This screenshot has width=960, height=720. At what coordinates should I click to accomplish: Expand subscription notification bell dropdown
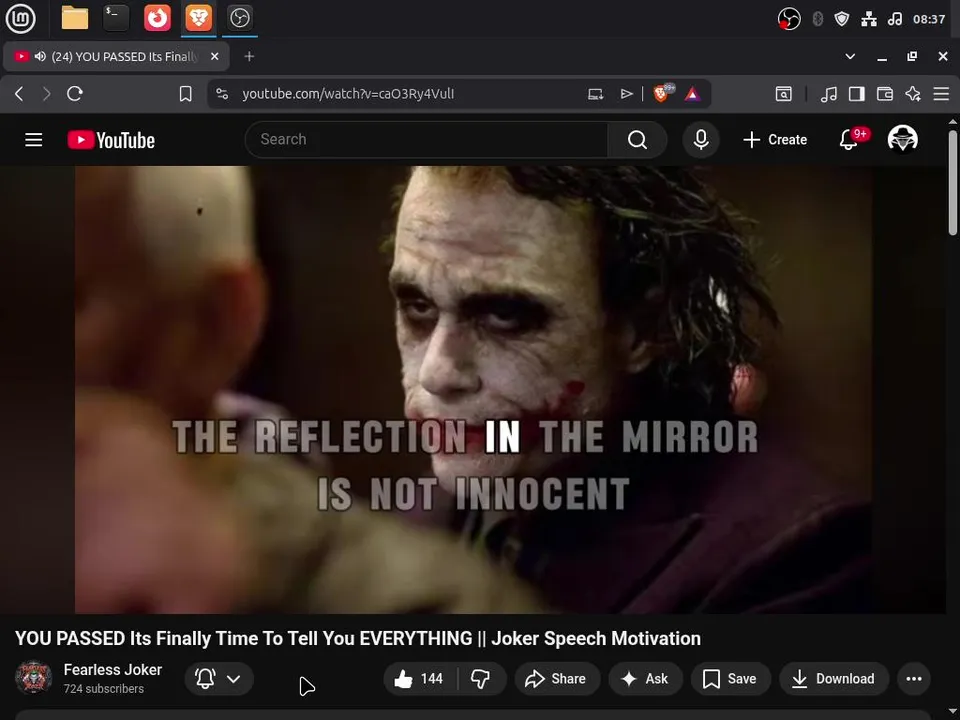pyautogui.click(x=219, y=678)
